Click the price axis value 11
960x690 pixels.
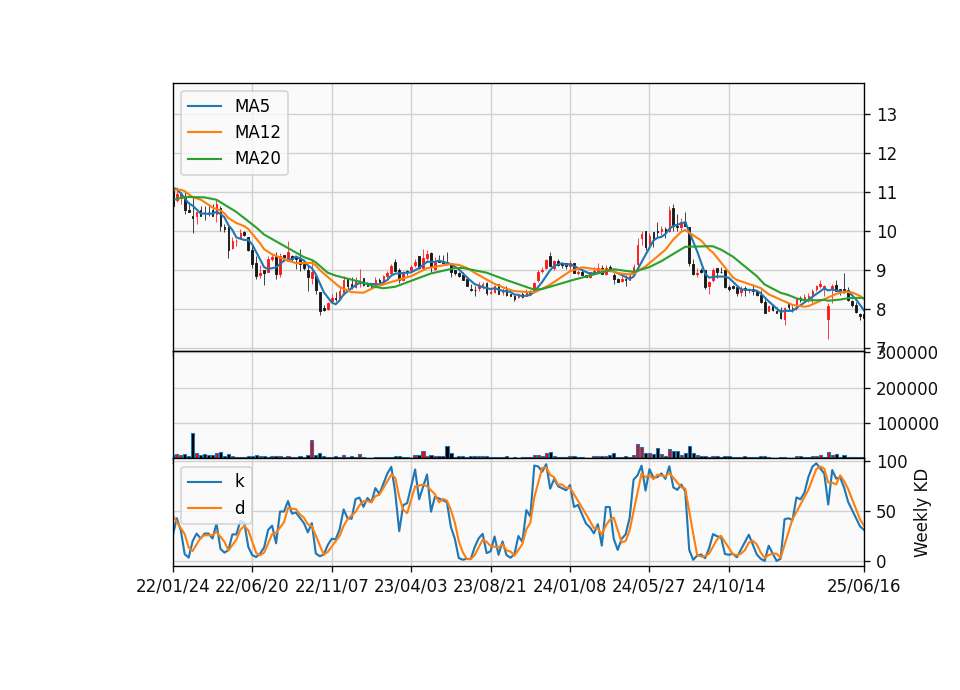point(887,193)
